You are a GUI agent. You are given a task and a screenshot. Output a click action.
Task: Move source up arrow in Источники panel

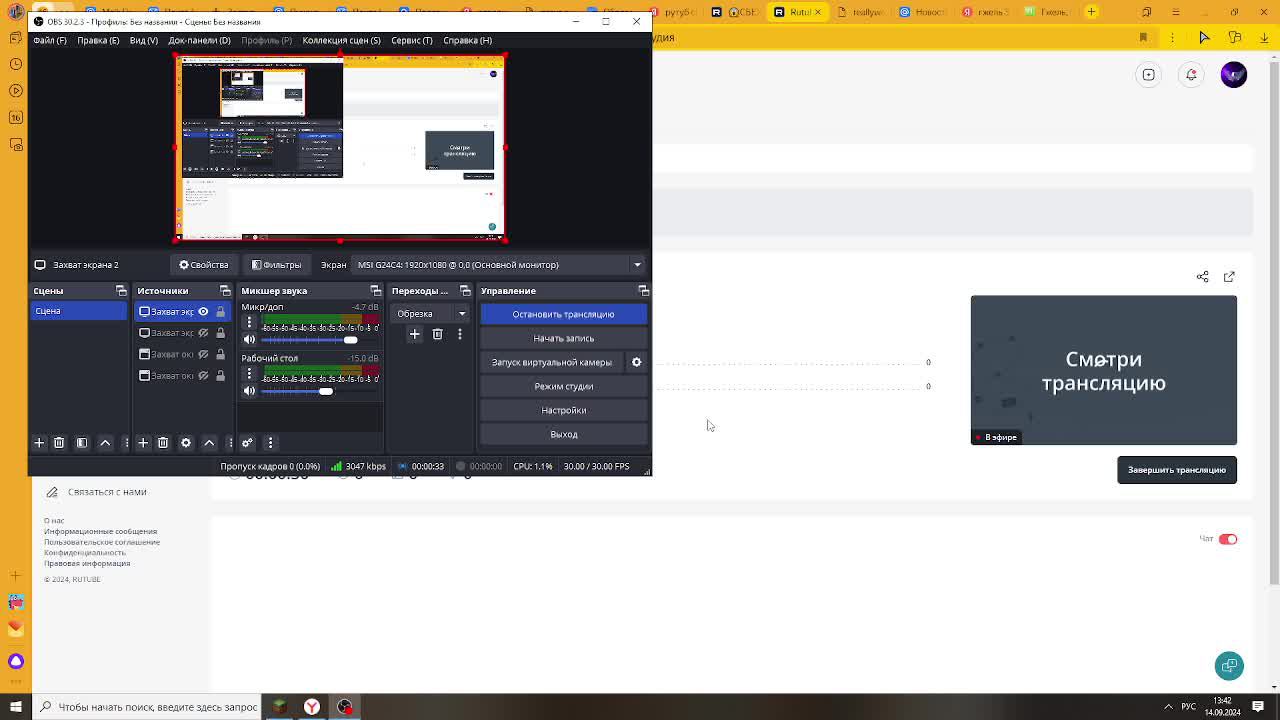[x=209, y=443]
